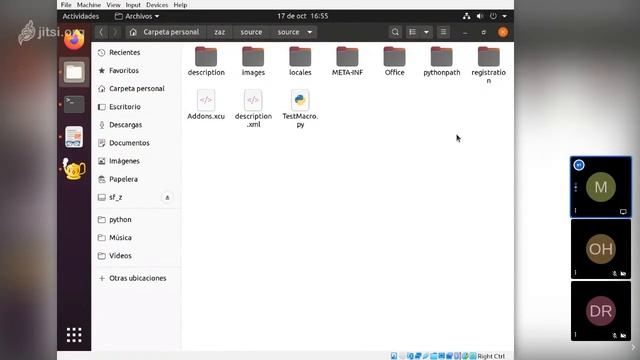The height and width of the screenshot is (360, 640).
Task: Select participant DR video tile
Action: pos(601,311)
